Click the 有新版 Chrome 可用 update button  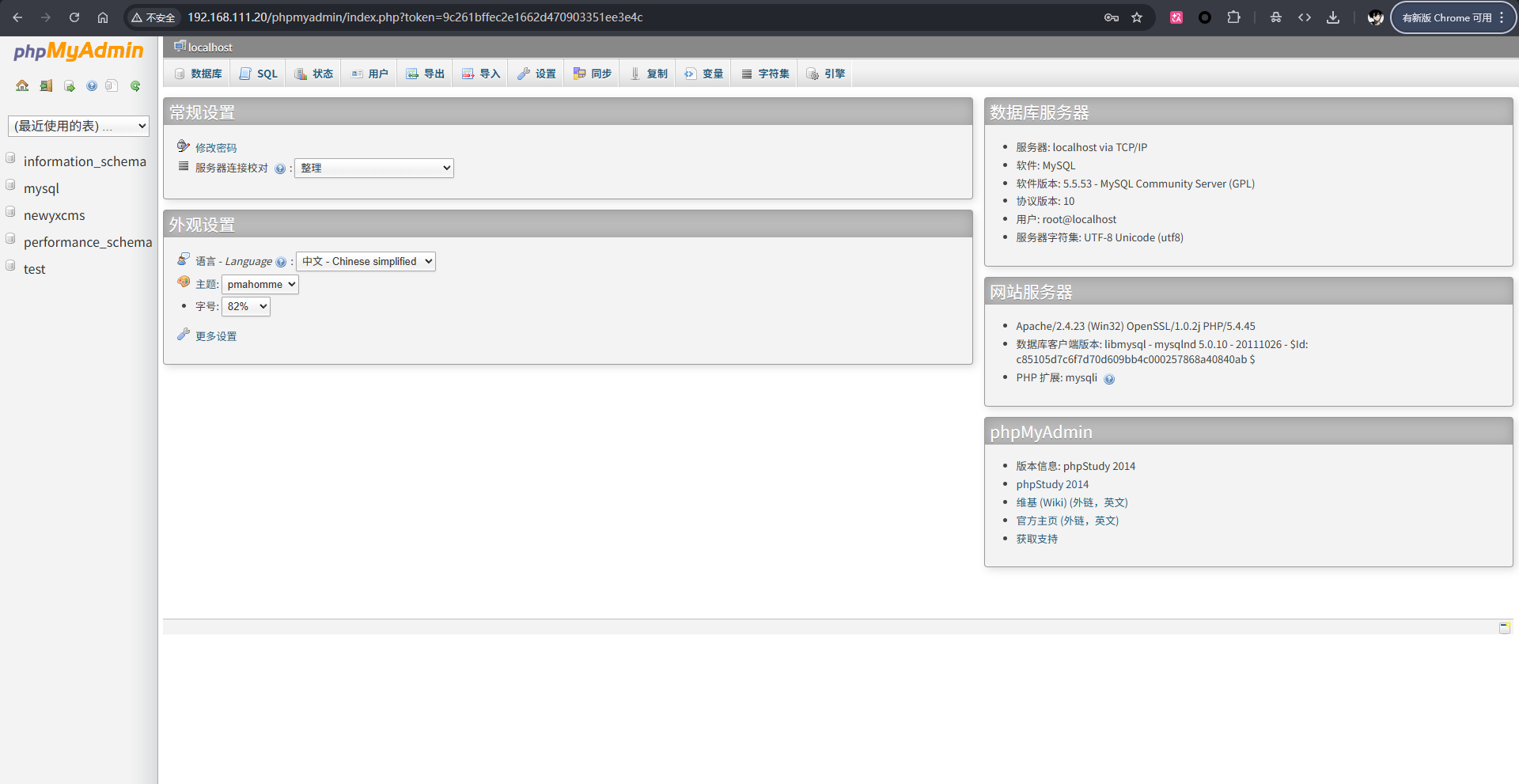1453,17
